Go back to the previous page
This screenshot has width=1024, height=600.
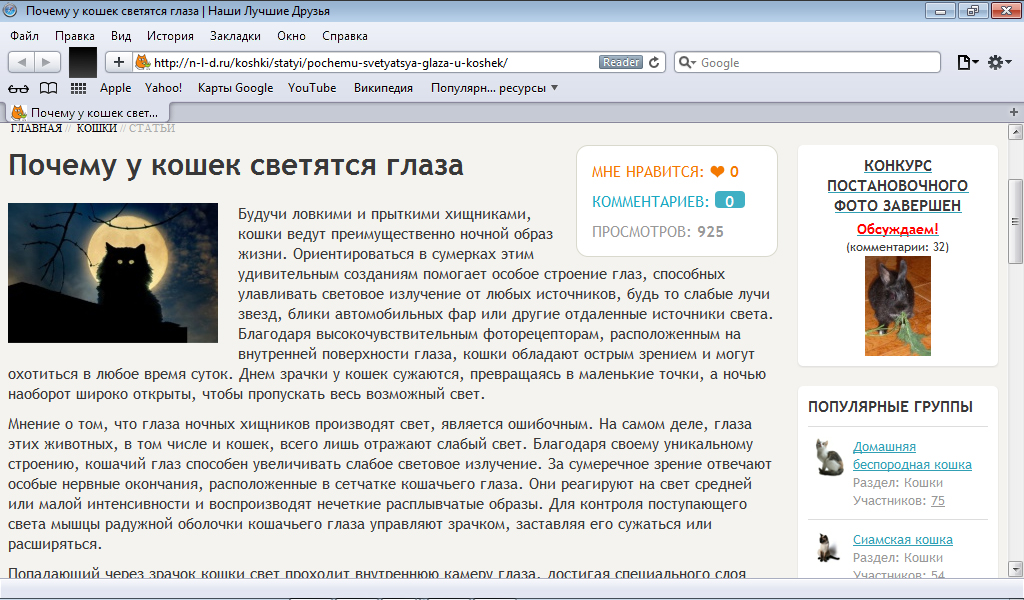22,62
